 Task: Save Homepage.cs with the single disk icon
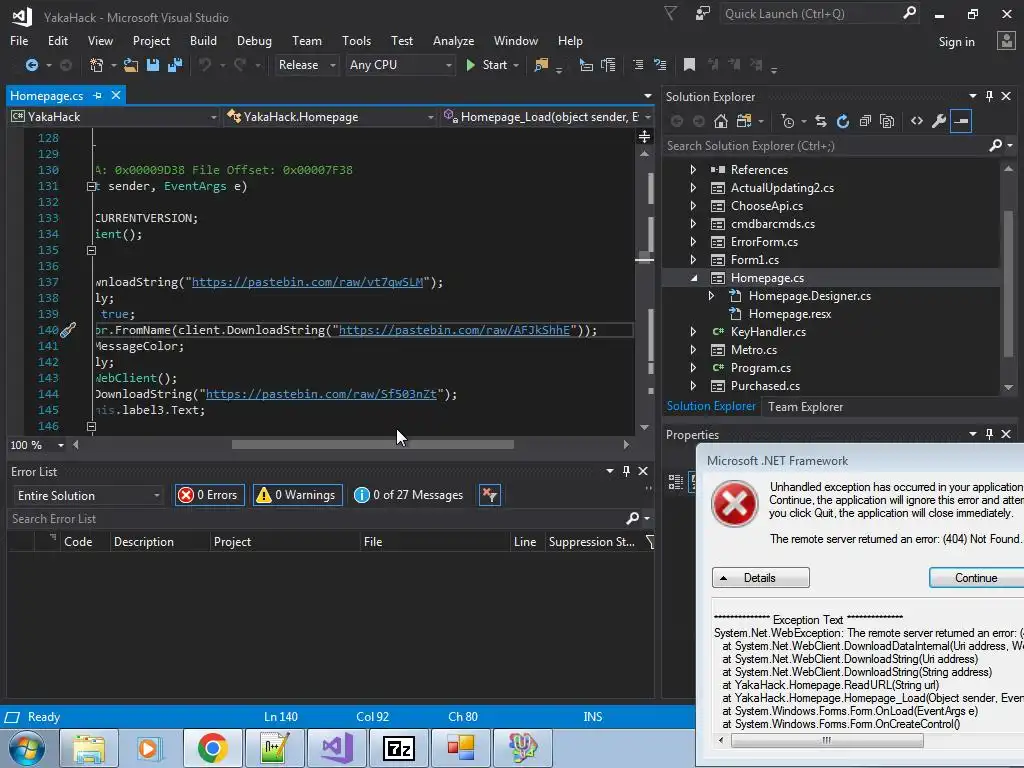tap(153, 65)
